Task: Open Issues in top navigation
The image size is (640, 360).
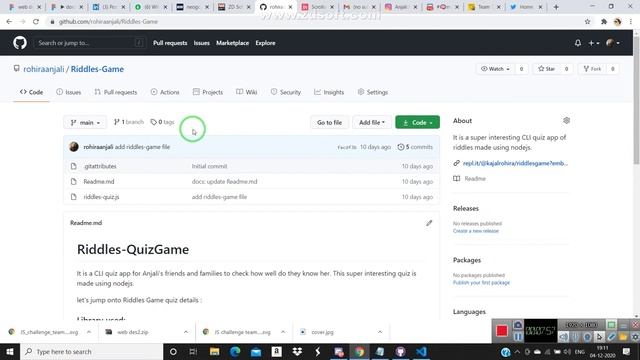Action: click(x=202, y=43)
